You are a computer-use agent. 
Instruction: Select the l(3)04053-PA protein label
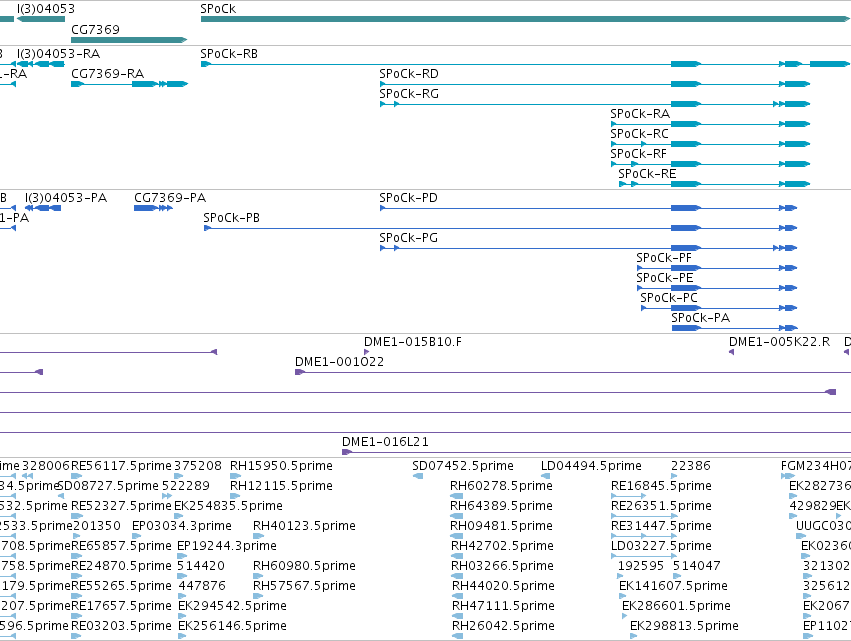[66, 198]
